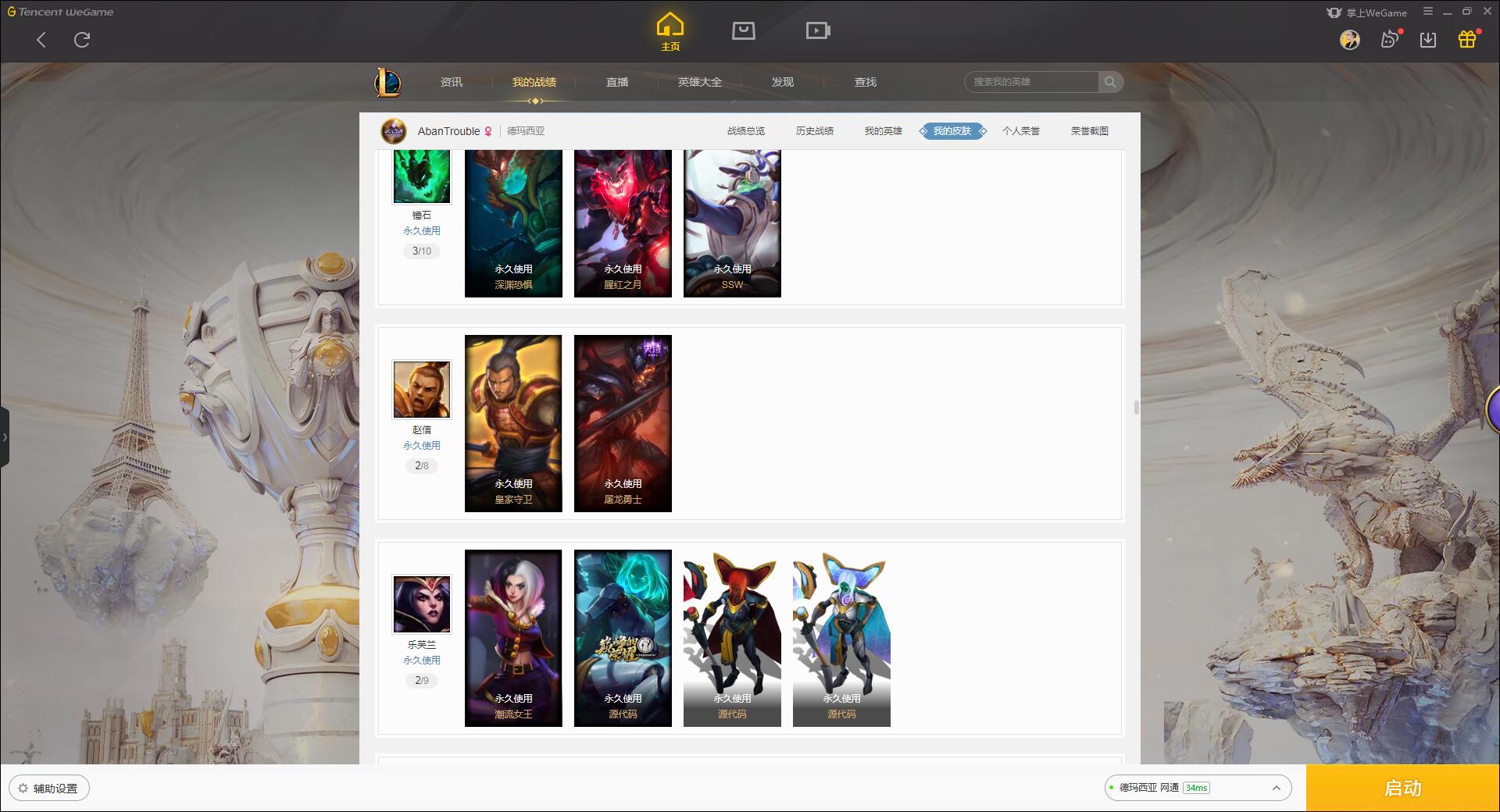
Task: Focus the 搜索我的英雄 search field
Action: point(1031,82)
